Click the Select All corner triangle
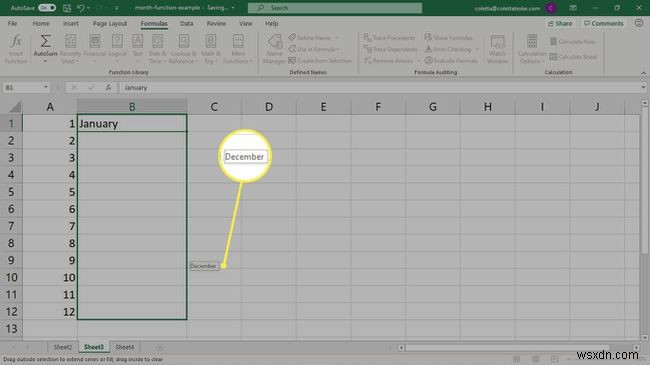This screenshot has width=650, height=365. tap(15, 107)
